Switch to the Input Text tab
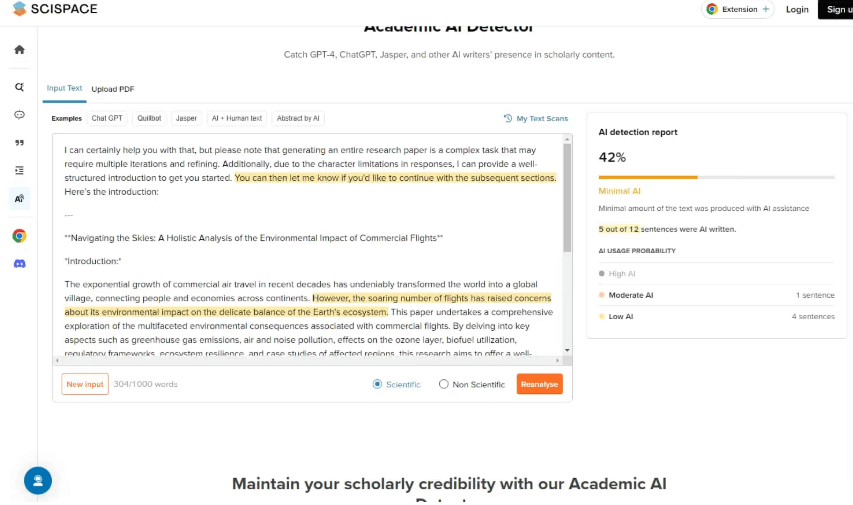Viewport: 853px width, 505px height. (64, 88)
